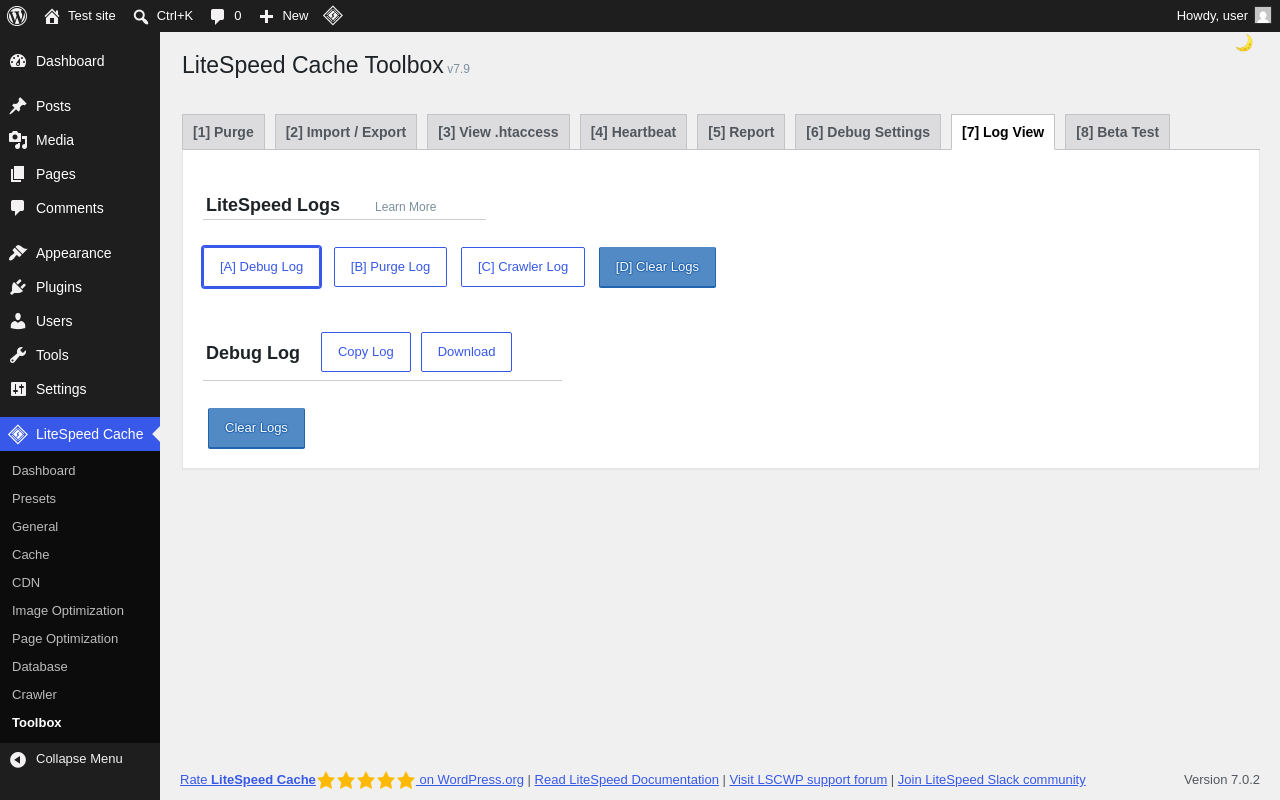Image resolution: width=1280 pixels, height=800 pixels.
Task: Download the debug log
Action: [466, 352]
